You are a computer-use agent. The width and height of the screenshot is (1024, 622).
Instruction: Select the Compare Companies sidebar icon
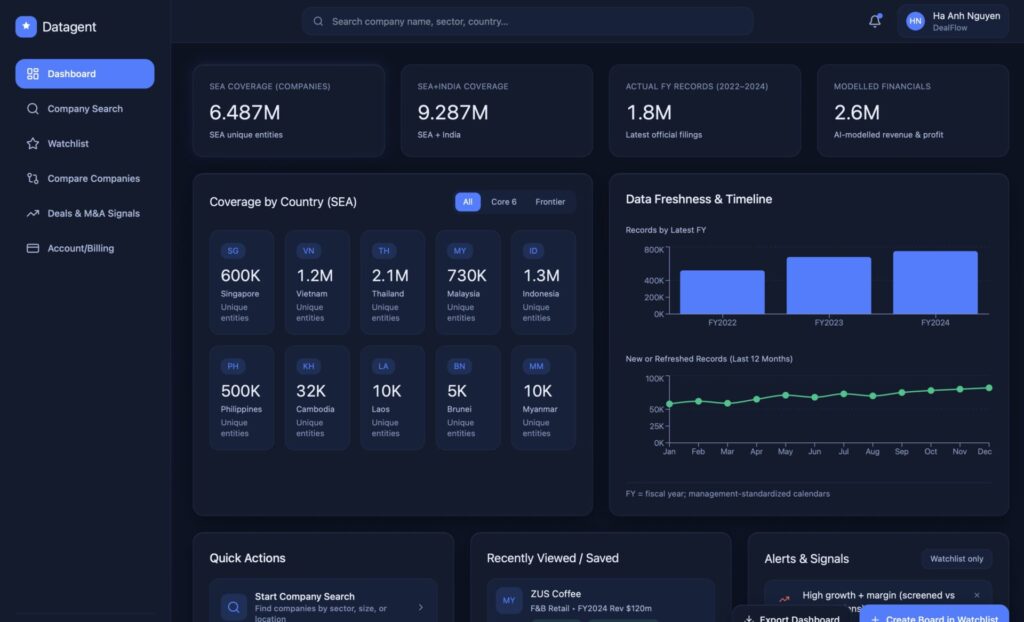(32, 178)
